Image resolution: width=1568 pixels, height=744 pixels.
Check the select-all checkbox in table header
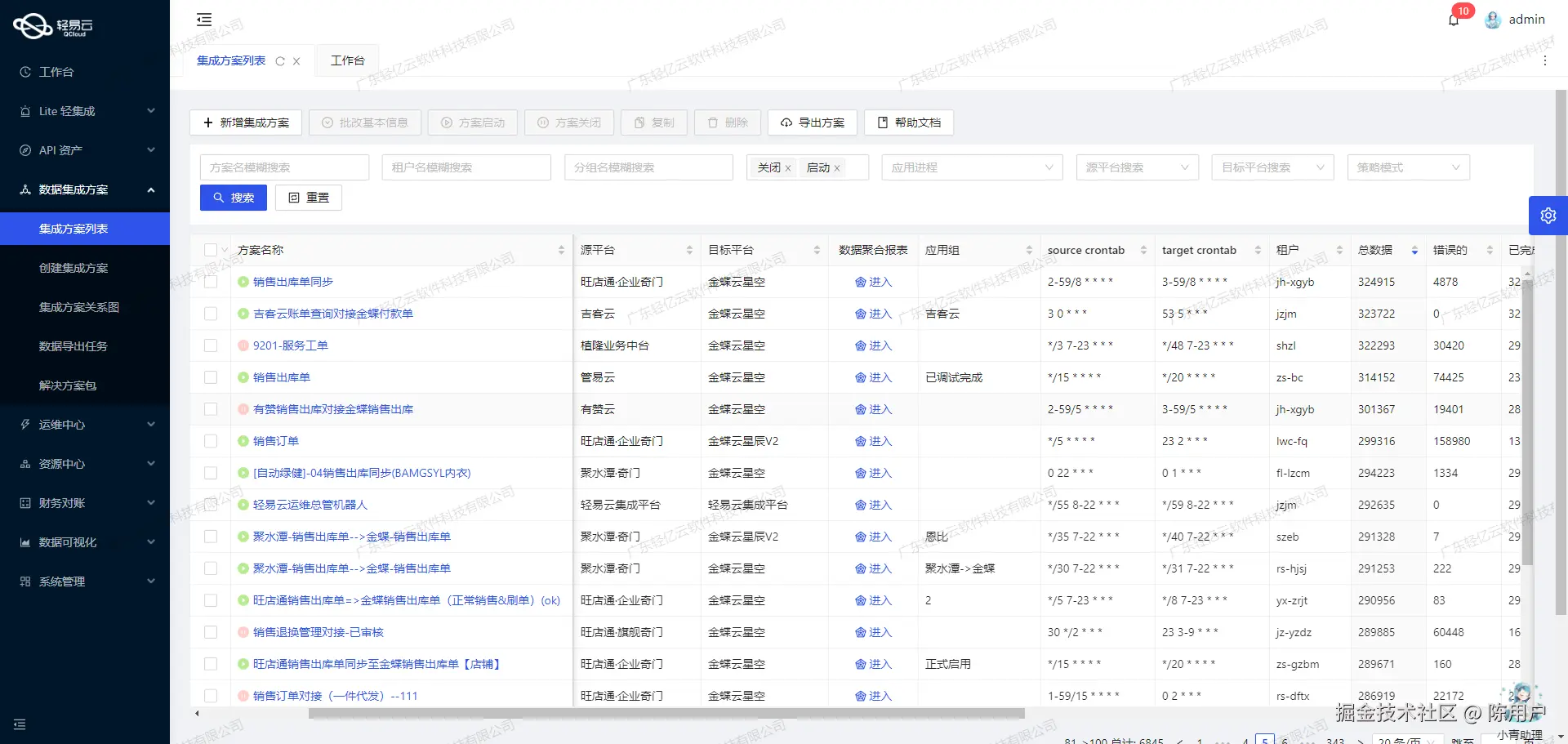[210, 250]
